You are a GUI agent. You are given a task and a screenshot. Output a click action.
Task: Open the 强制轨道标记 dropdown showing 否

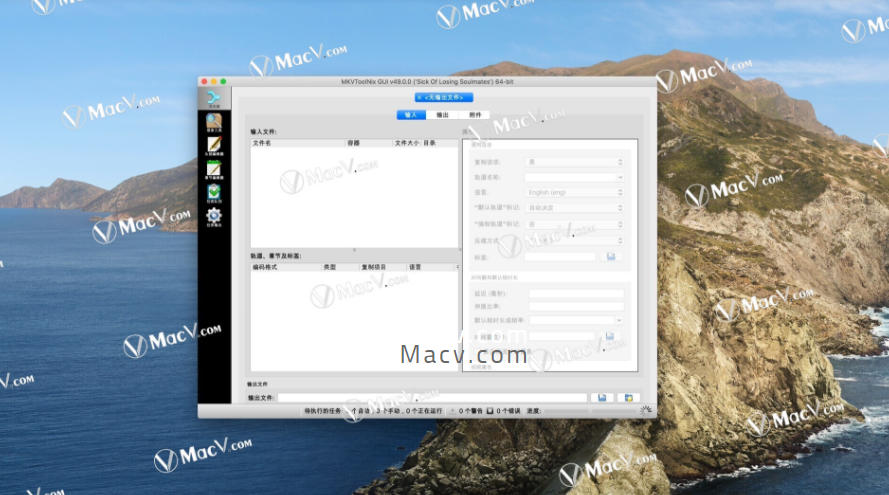point(574,225)
